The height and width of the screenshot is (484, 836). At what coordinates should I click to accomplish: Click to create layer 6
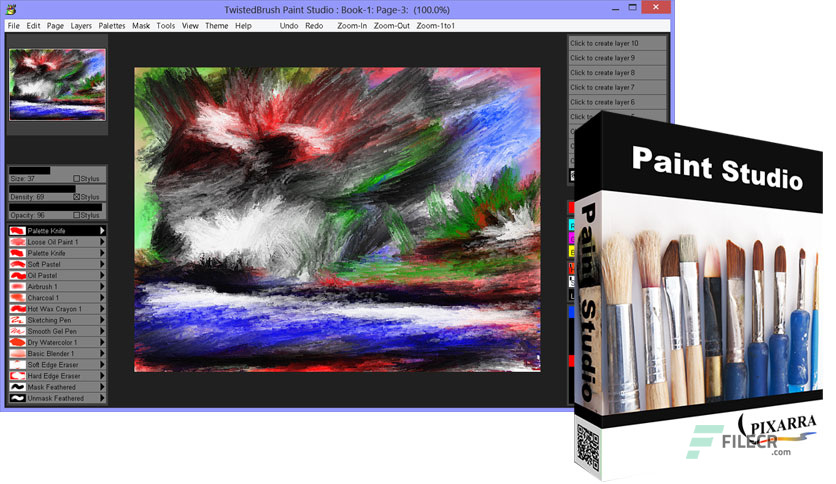coord(617,102)
